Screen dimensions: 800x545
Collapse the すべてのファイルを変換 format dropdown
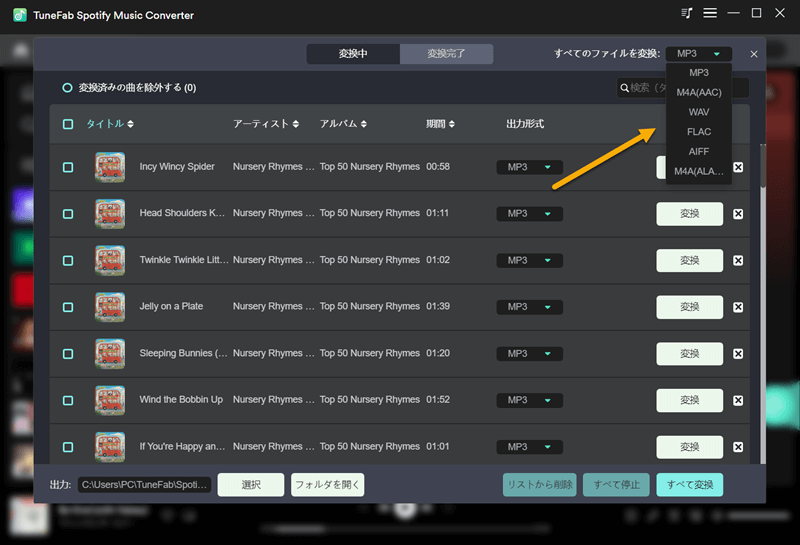point(698,54)
